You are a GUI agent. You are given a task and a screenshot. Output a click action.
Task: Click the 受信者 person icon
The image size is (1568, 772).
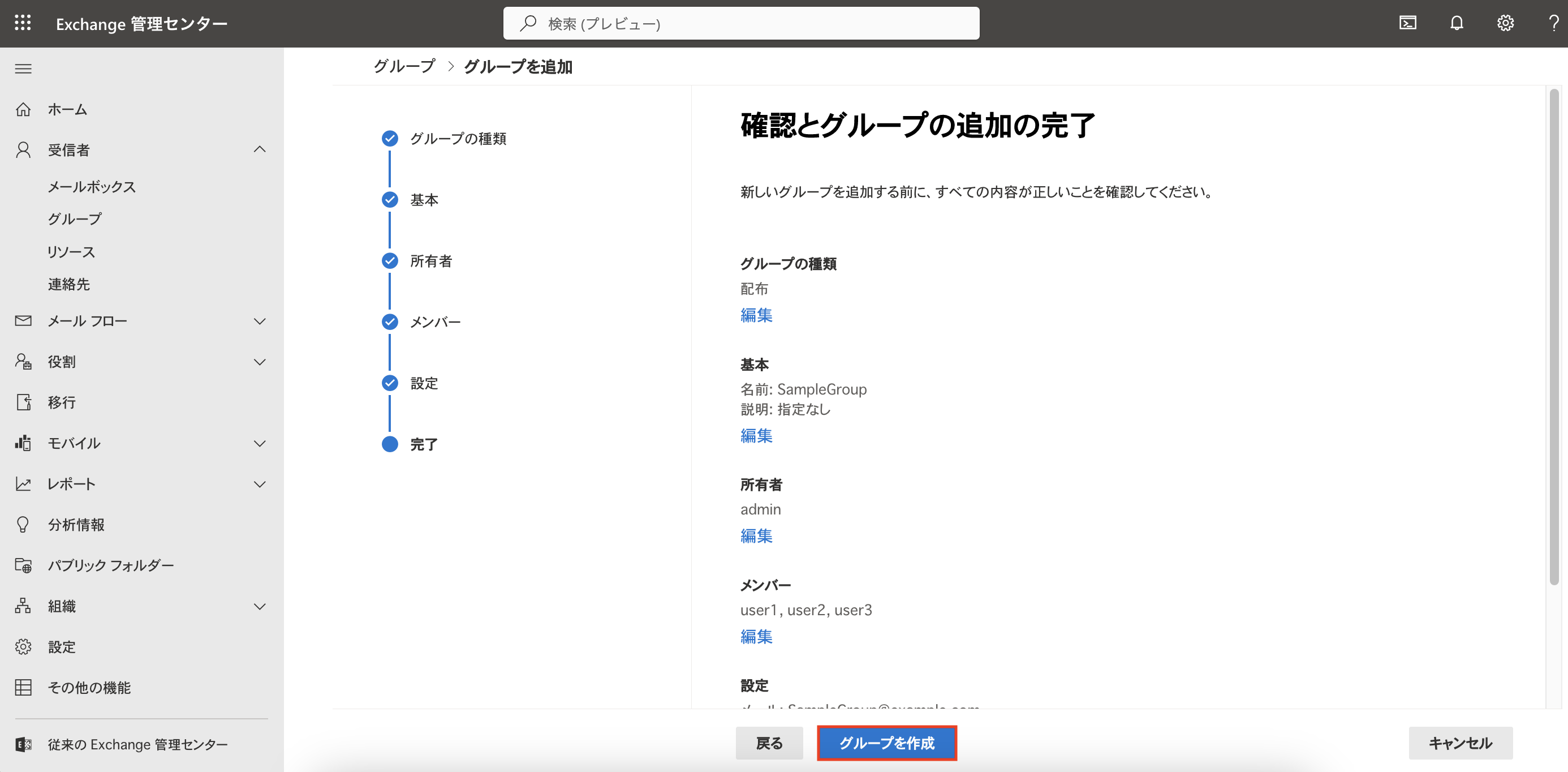[23, 150]
